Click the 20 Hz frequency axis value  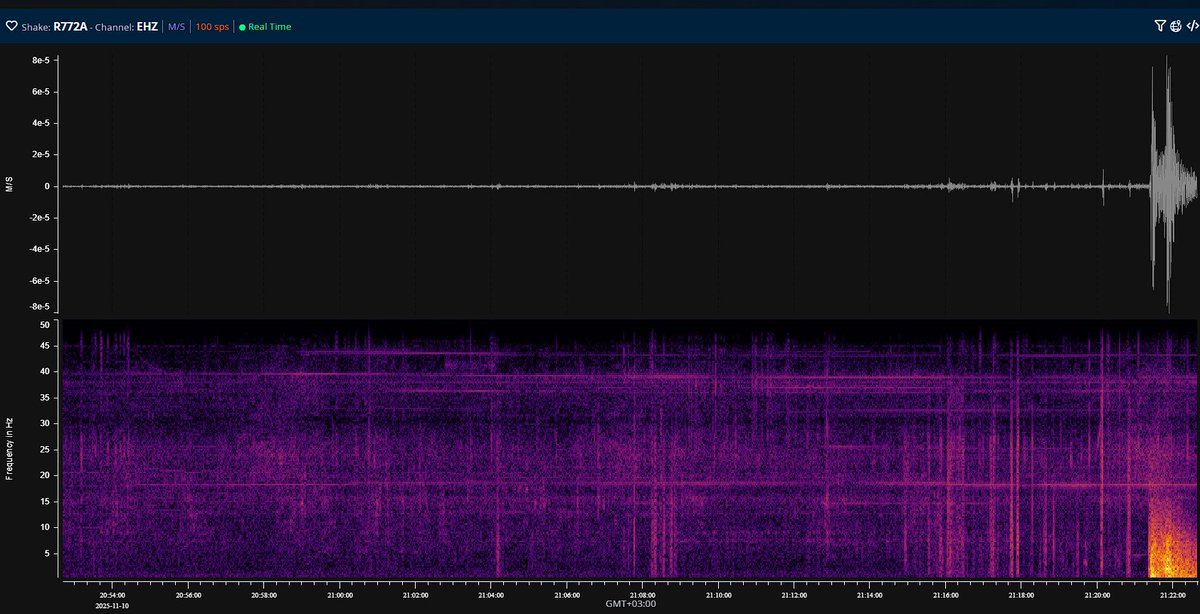tap(44, 475)
